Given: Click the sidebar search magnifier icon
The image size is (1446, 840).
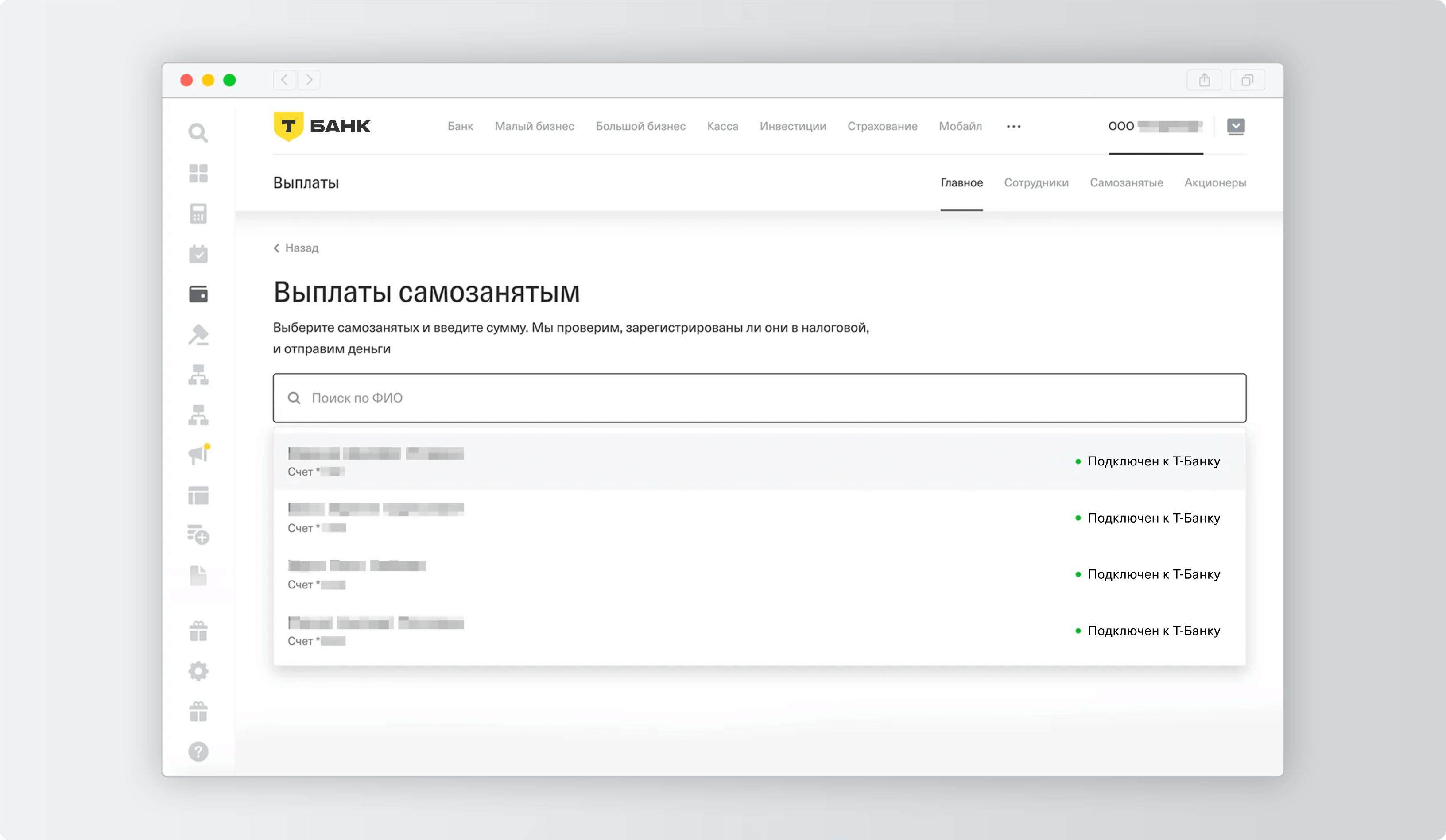Looking at the screenshot, I should [x=198, y=132].
